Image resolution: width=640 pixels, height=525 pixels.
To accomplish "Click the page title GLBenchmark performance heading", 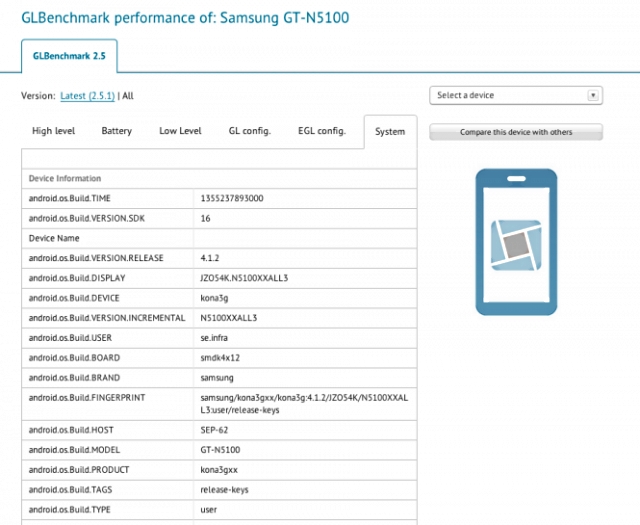I will click(x=185, y=18).
